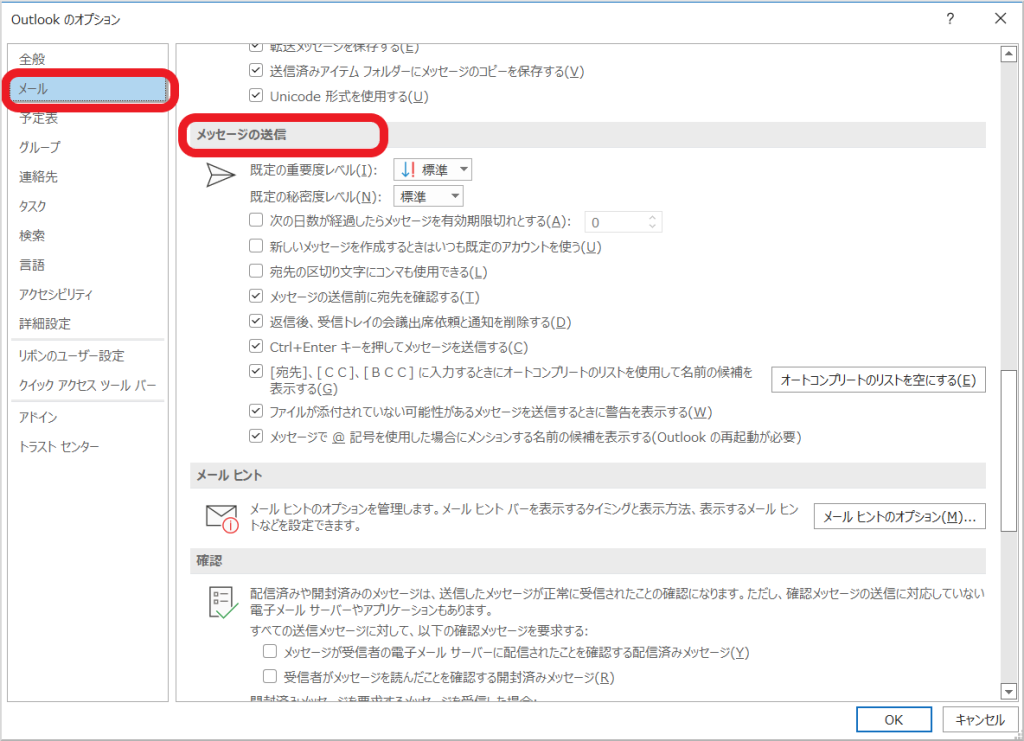Screen dimensions: 1024x741
Task: Open 既定の重要度レベル dropdown
Action: 432,170
